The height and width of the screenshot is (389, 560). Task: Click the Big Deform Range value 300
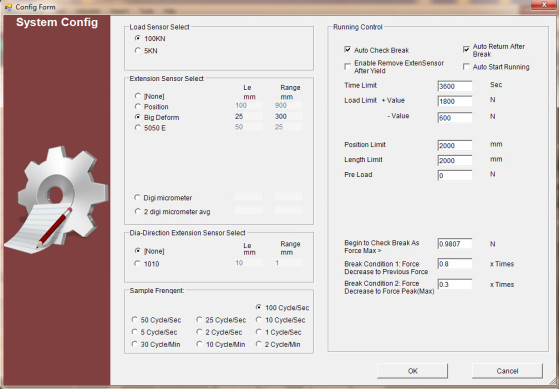(x=288, y=116)
